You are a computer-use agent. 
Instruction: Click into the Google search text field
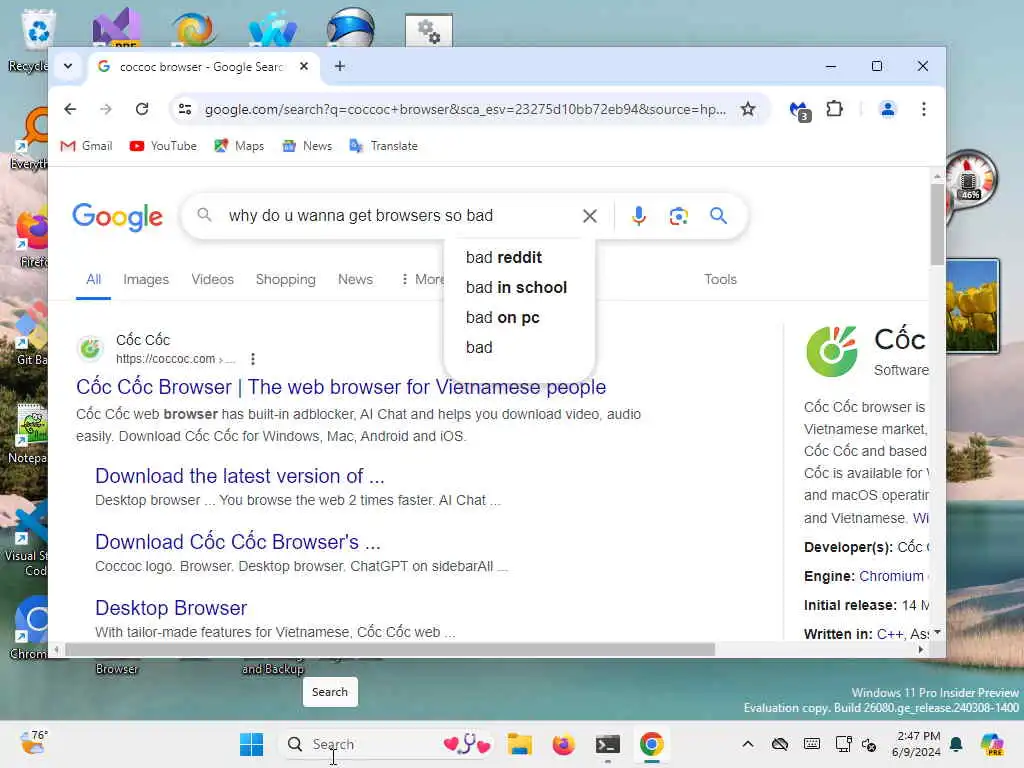(398, 216)
